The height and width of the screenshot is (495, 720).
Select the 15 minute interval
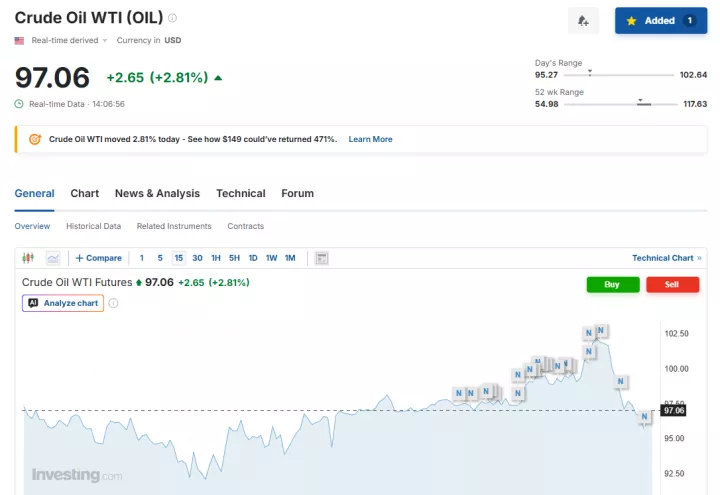point(179,258)
